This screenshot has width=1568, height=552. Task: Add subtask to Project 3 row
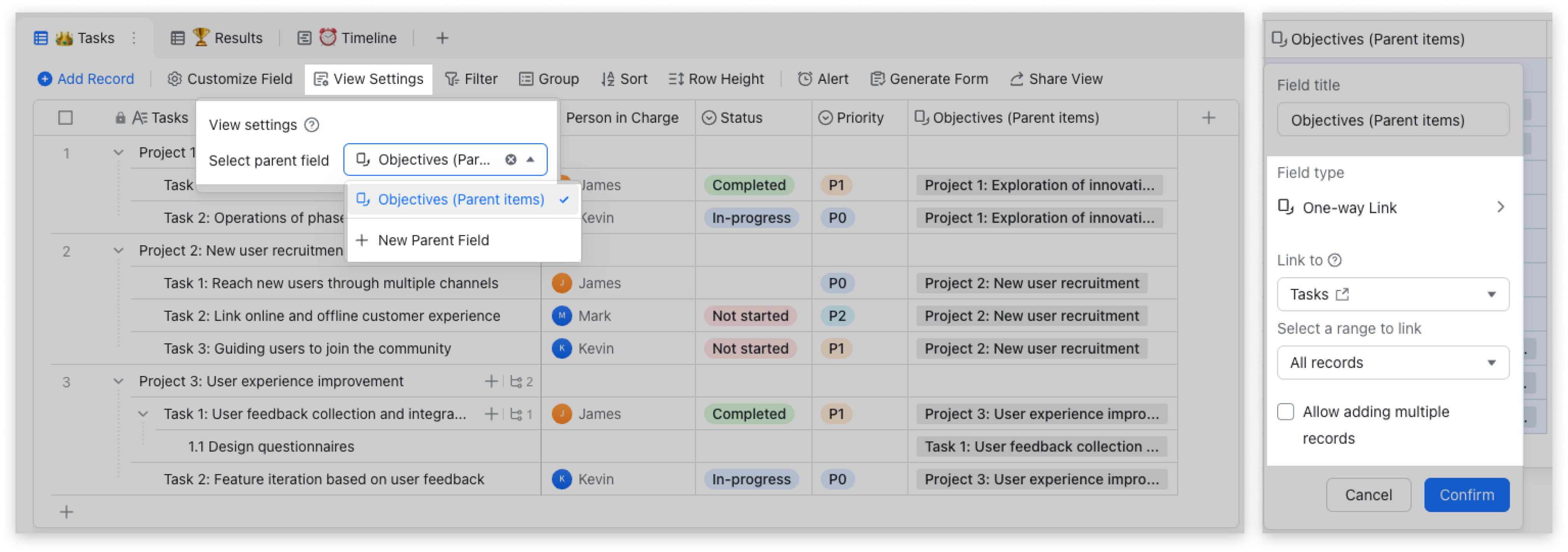click(x=491, y=382)
